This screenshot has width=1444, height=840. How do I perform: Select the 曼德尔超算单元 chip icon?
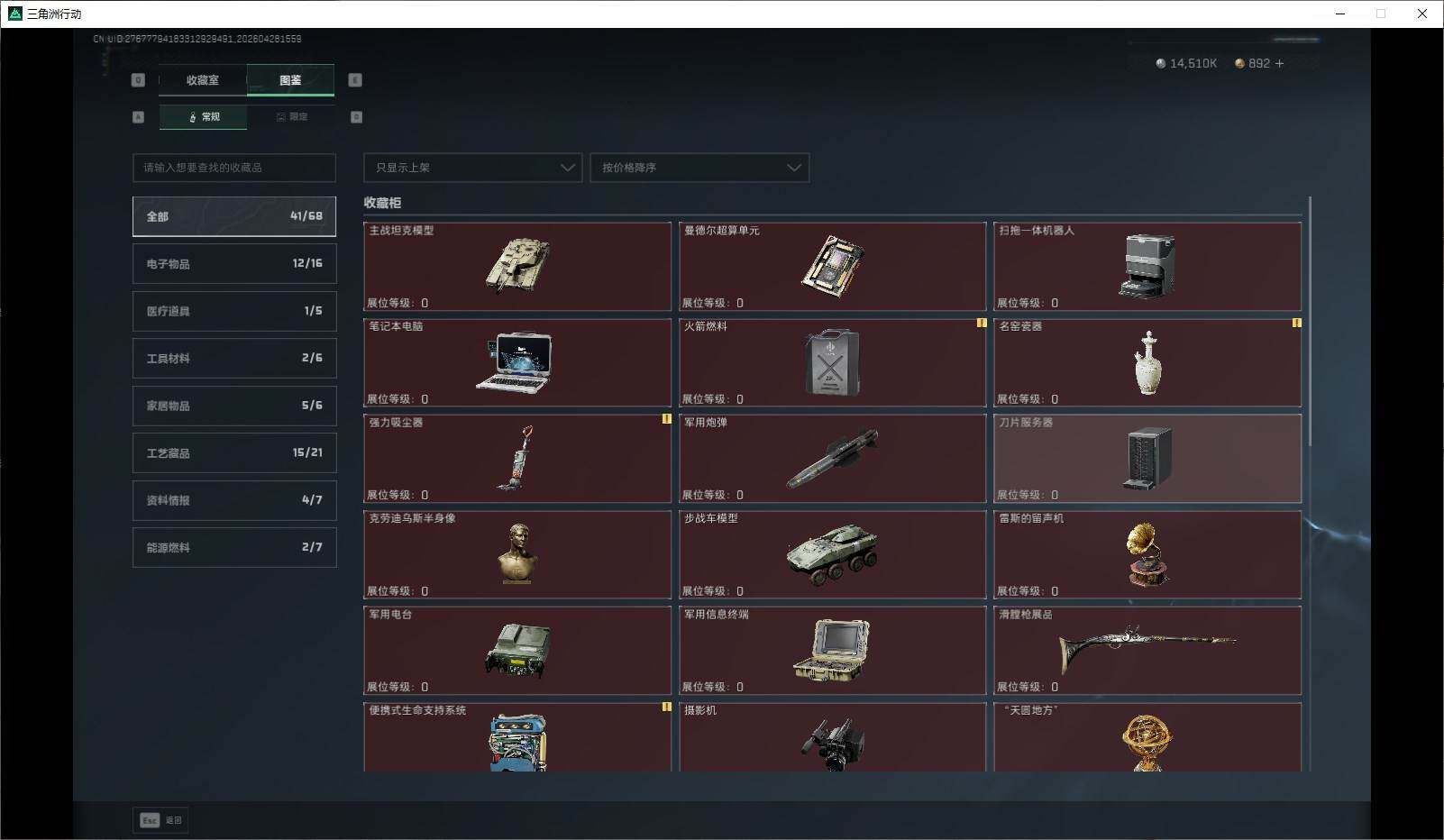click(832, 265)
